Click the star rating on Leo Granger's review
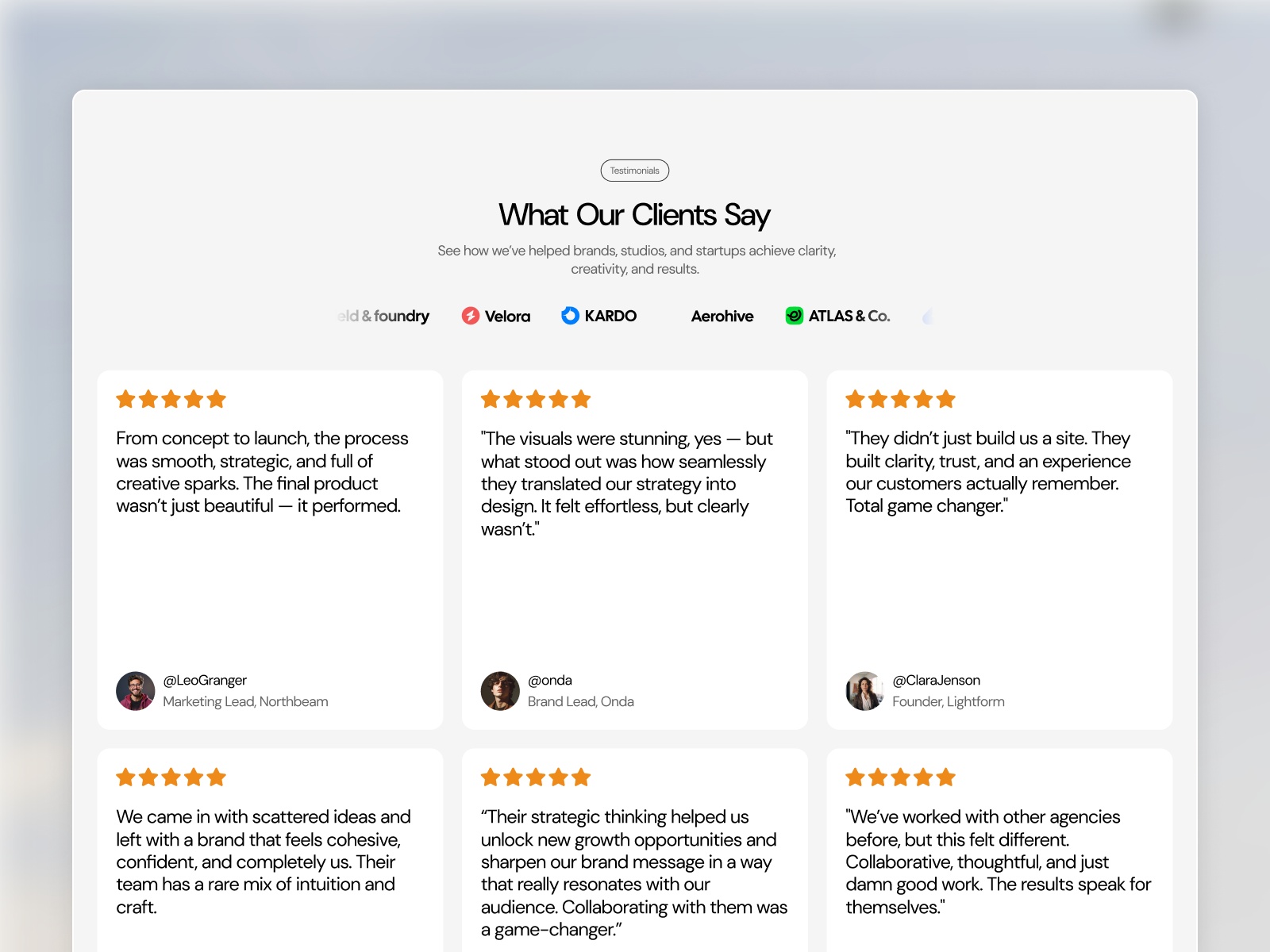The image size is (1270, 952). [171, 399]
